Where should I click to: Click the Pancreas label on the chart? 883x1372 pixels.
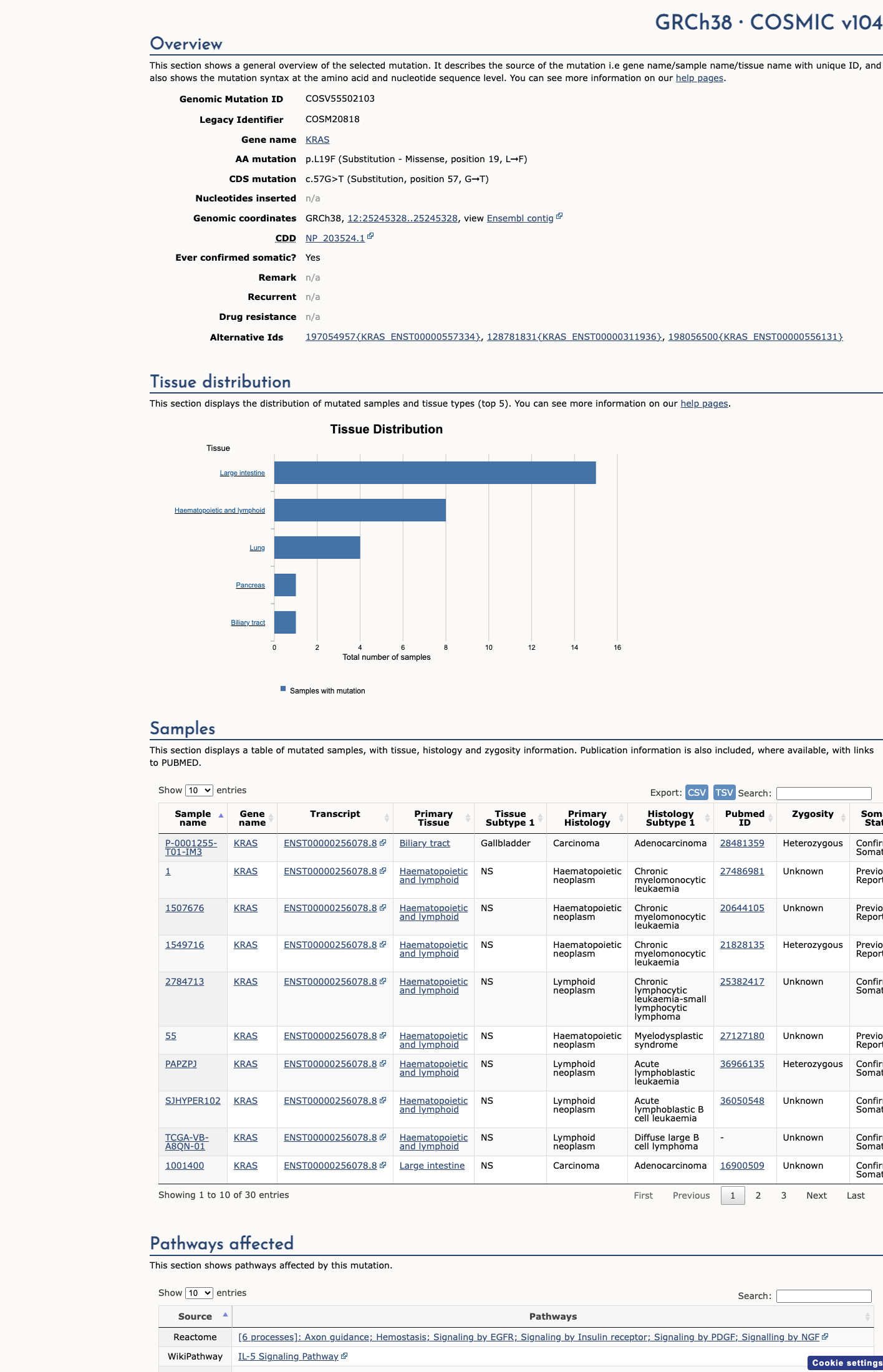click(x=250, y=586)
